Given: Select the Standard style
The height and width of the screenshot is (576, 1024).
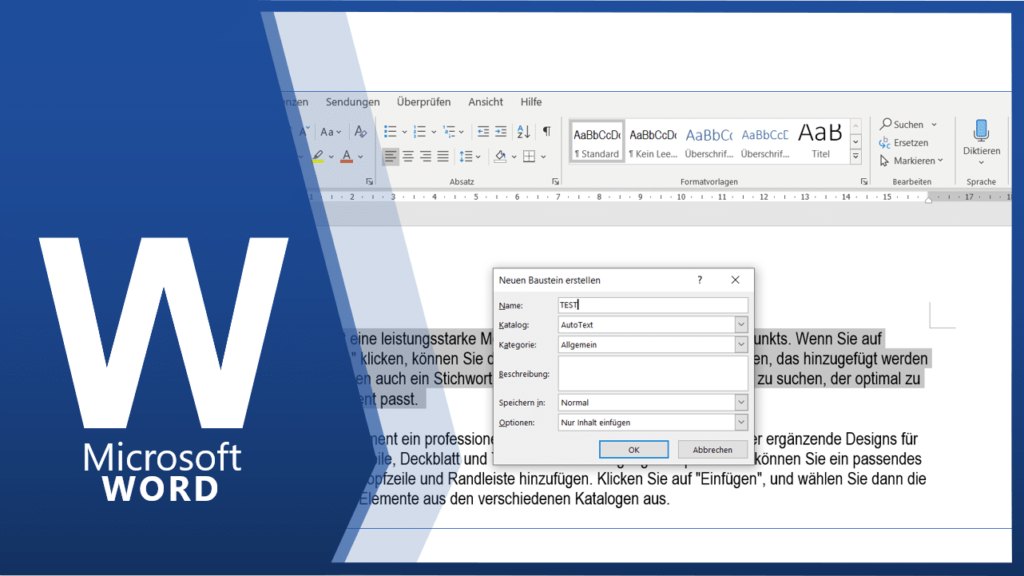Looking at the screenshot, I should coord(597,141).
